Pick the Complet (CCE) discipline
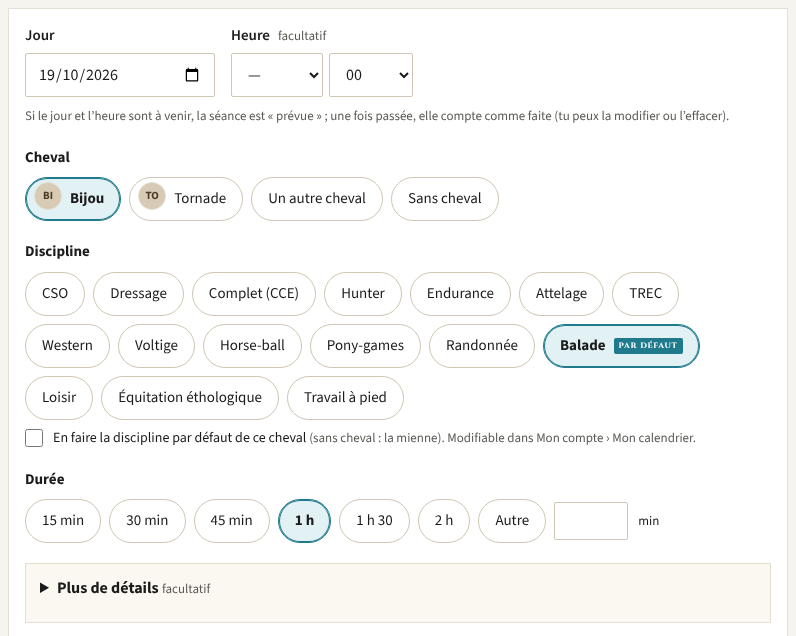796x636 pixels. click(x=253, y=294)
